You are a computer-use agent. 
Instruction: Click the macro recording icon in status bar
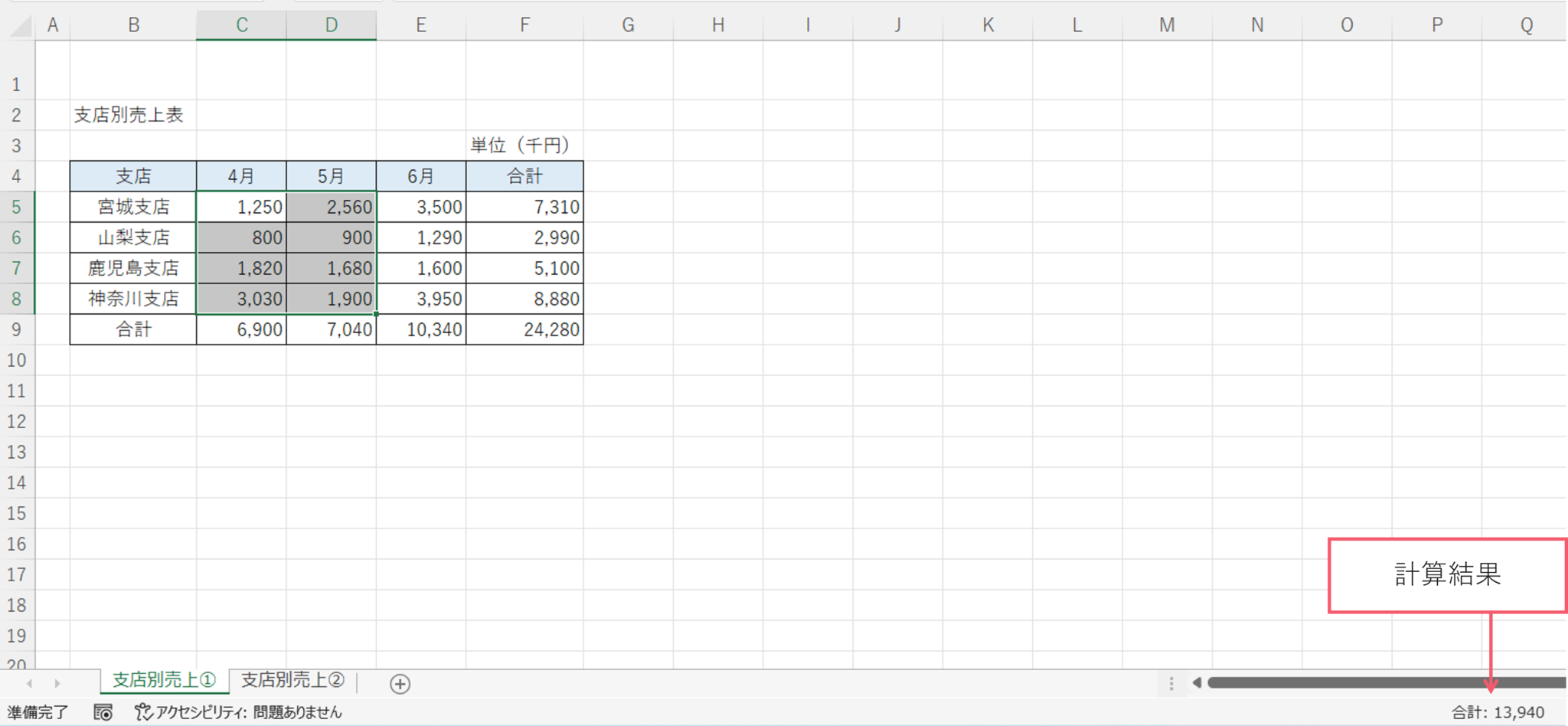tap(103, 713)
